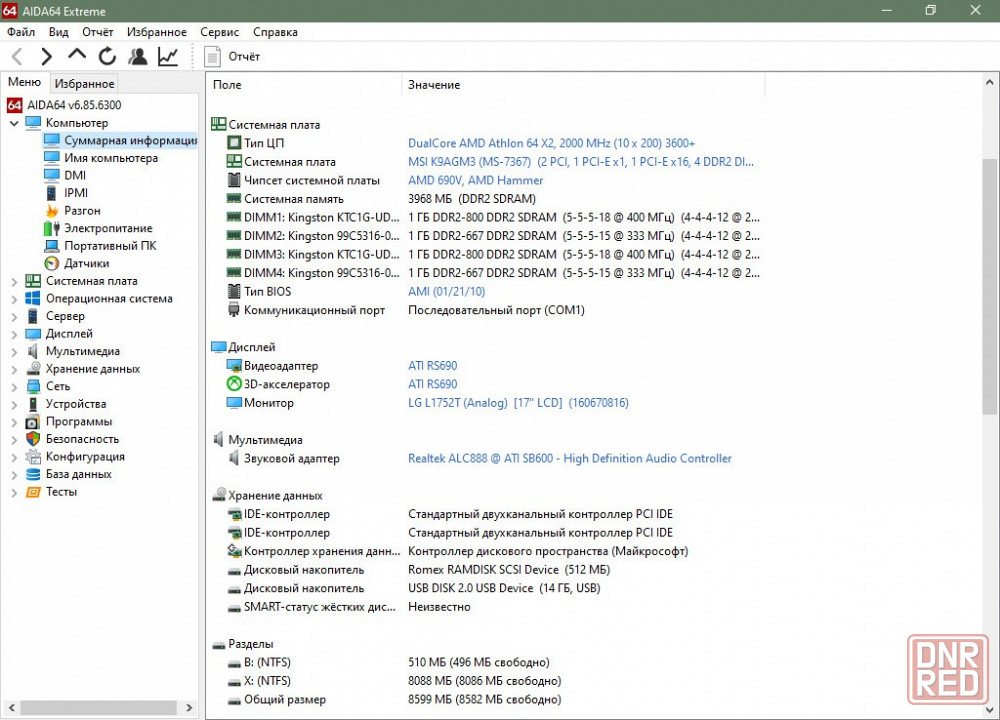Expand the Сервер tree node
The height and width of the screenshot is (720, 1000).
(14, 316)
